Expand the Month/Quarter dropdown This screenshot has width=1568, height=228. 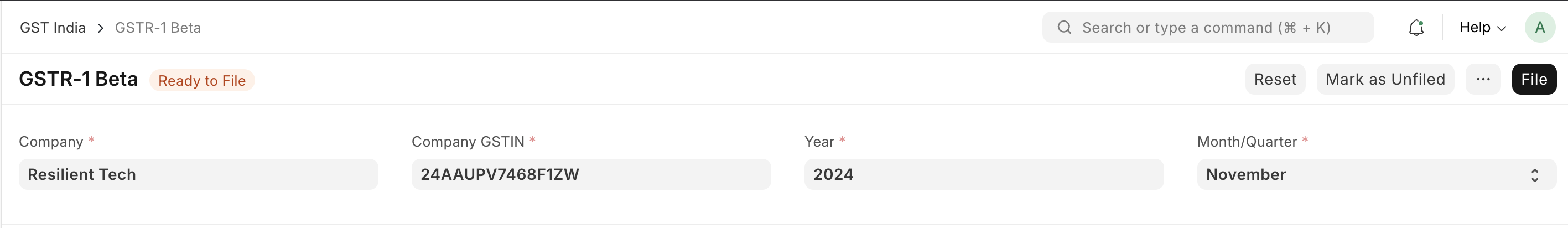1376,174
